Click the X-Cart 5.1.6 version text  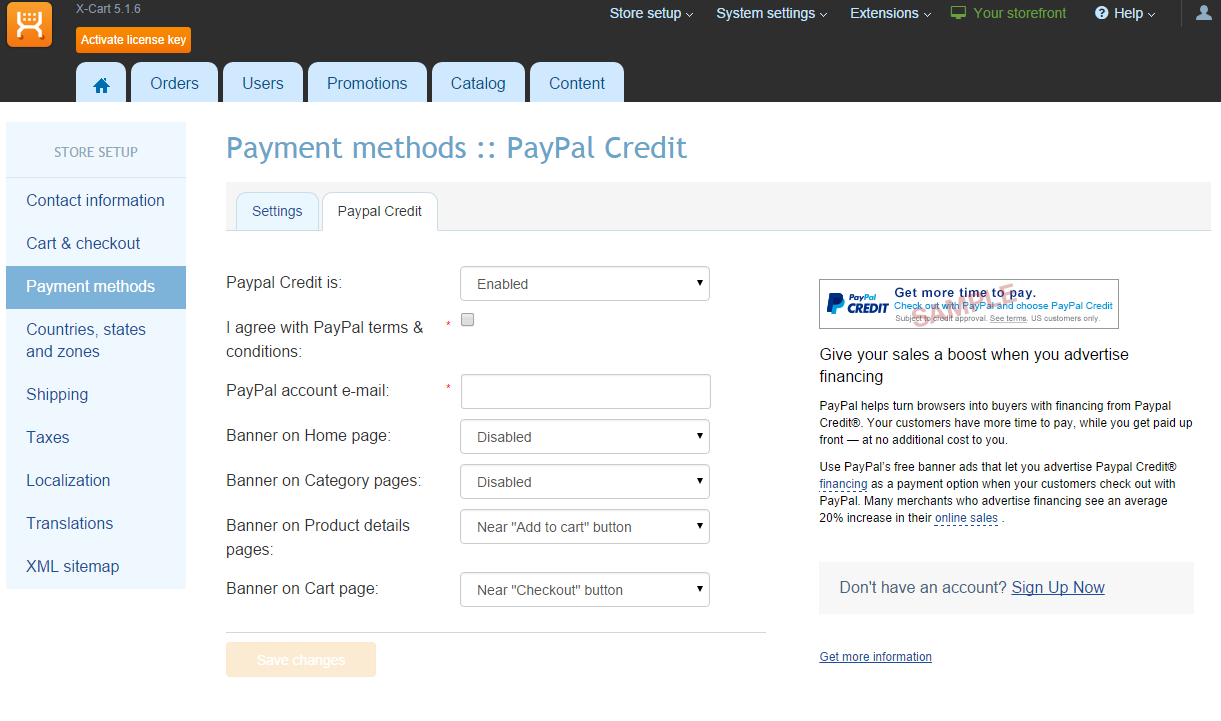click(x=108, y=8)
